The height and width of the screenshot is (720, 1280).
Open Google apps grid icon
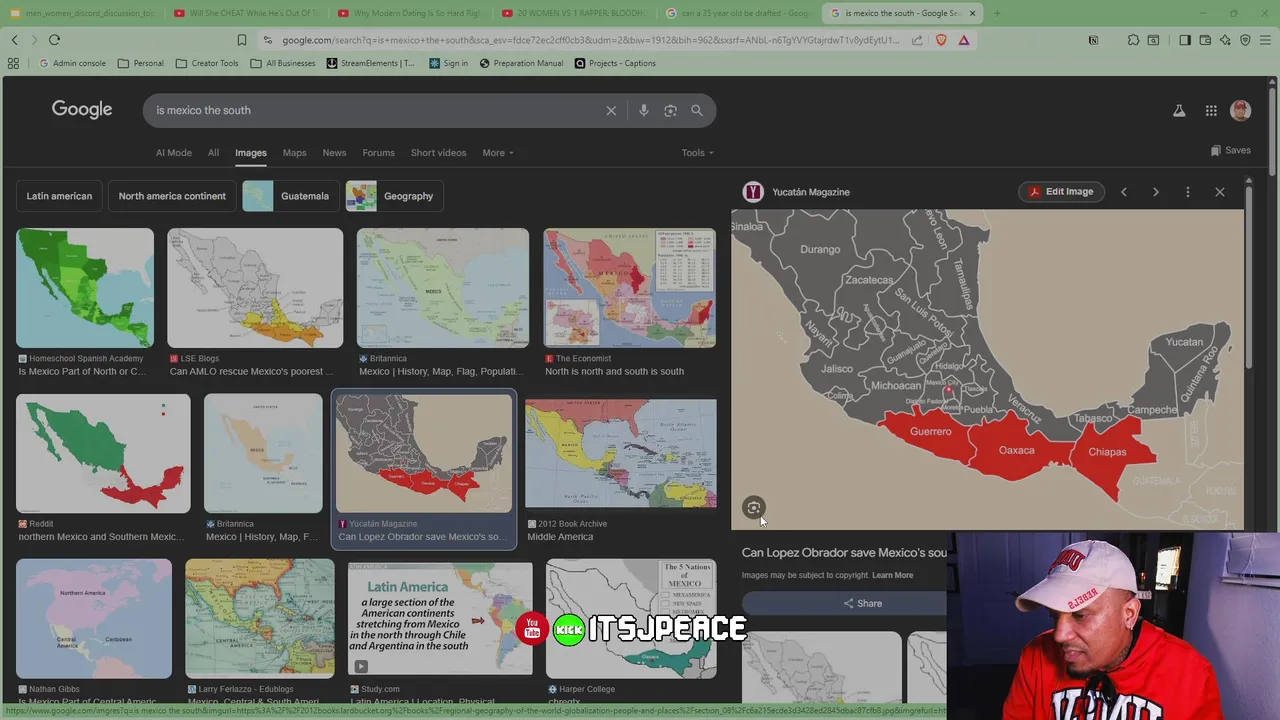tap(1211, 111)
